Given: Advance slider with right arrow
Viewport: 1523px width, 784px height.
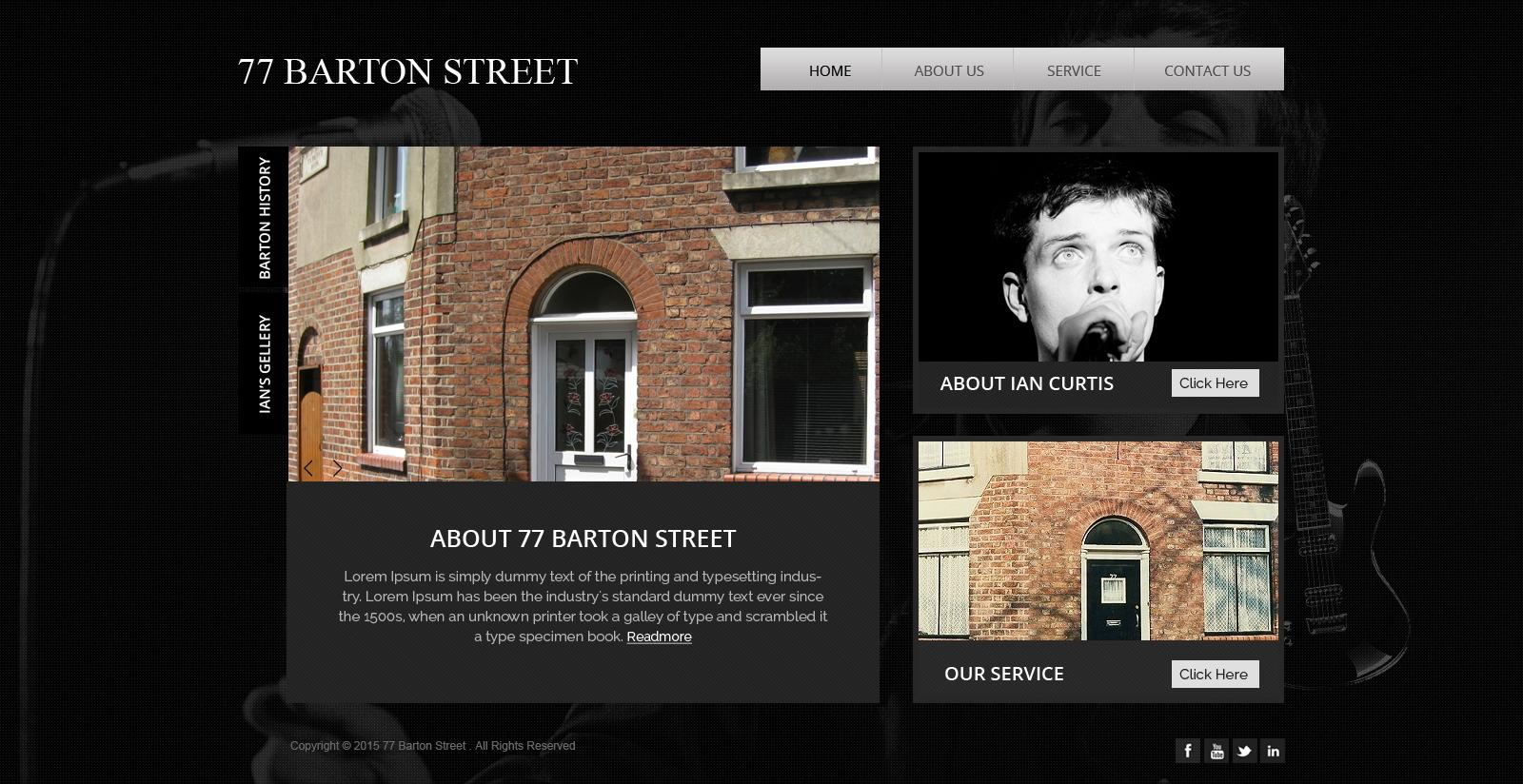Looking at the screenshot, I should click(337, 467).
